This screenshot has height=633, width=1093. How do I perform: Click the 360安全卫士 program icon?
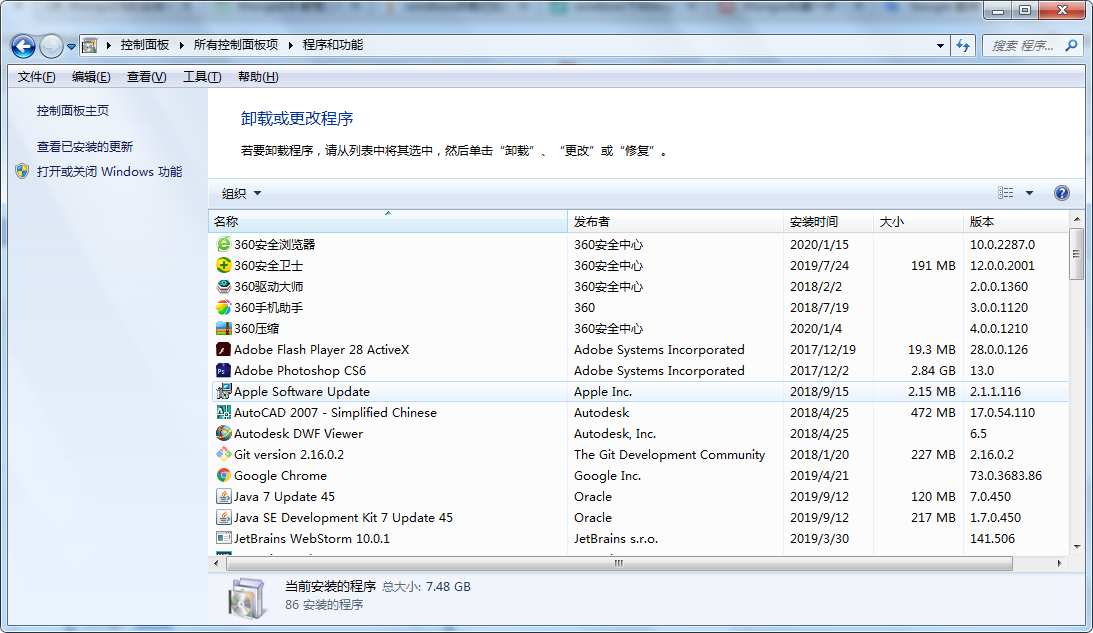click(223, 265)
